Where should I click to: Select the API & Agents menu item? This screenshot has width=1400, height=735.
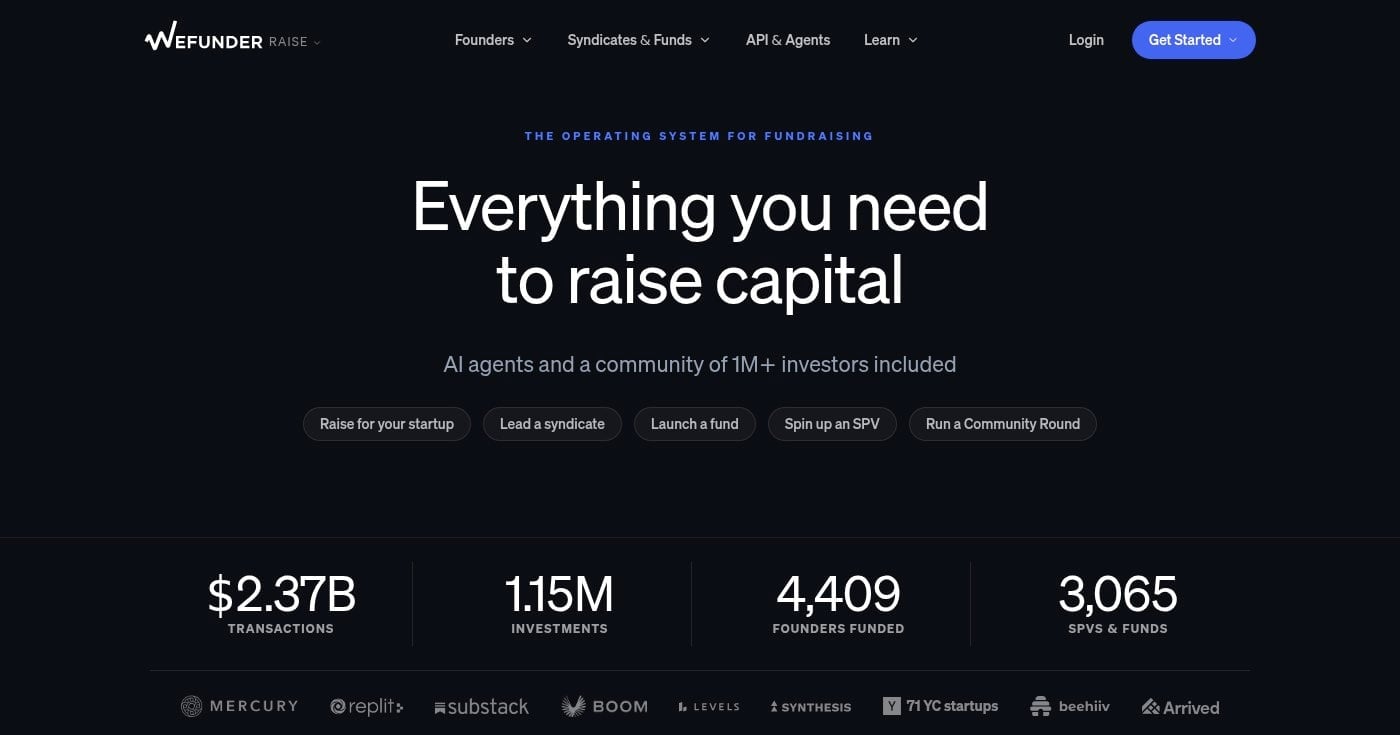pos(787,40)
